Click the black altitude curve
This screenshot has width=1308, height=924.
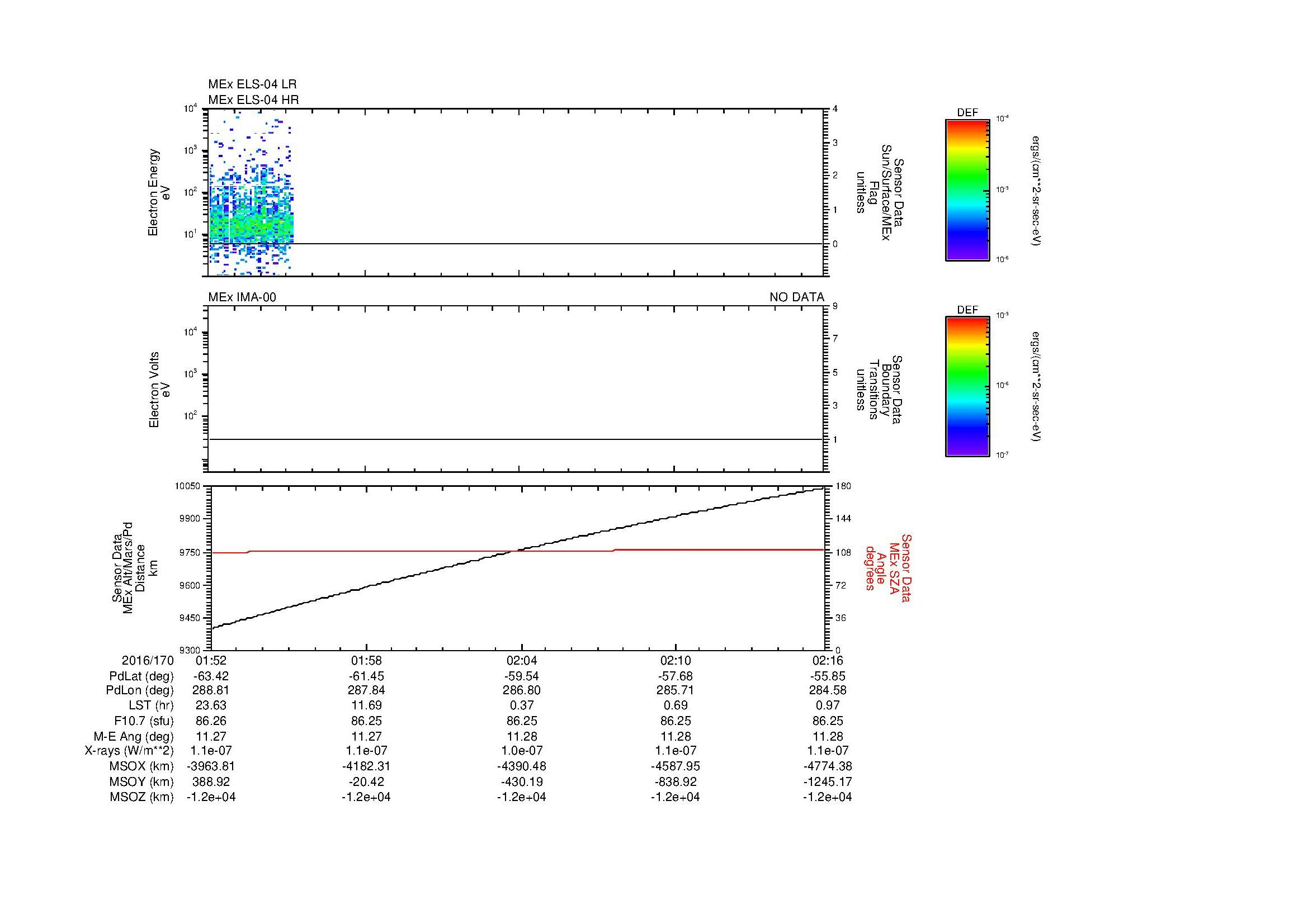[x=517, y=550]
